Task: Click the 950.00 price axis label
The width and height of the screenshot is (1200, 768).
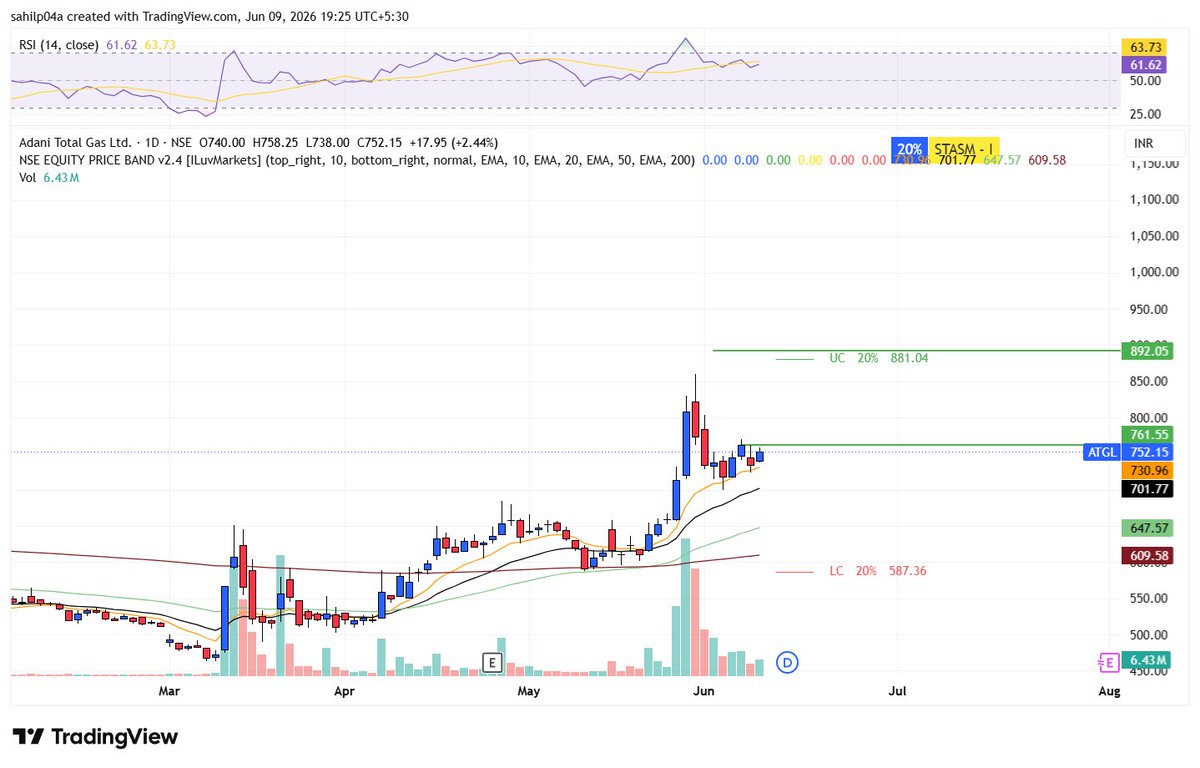Action: [x=1150, y=309]
